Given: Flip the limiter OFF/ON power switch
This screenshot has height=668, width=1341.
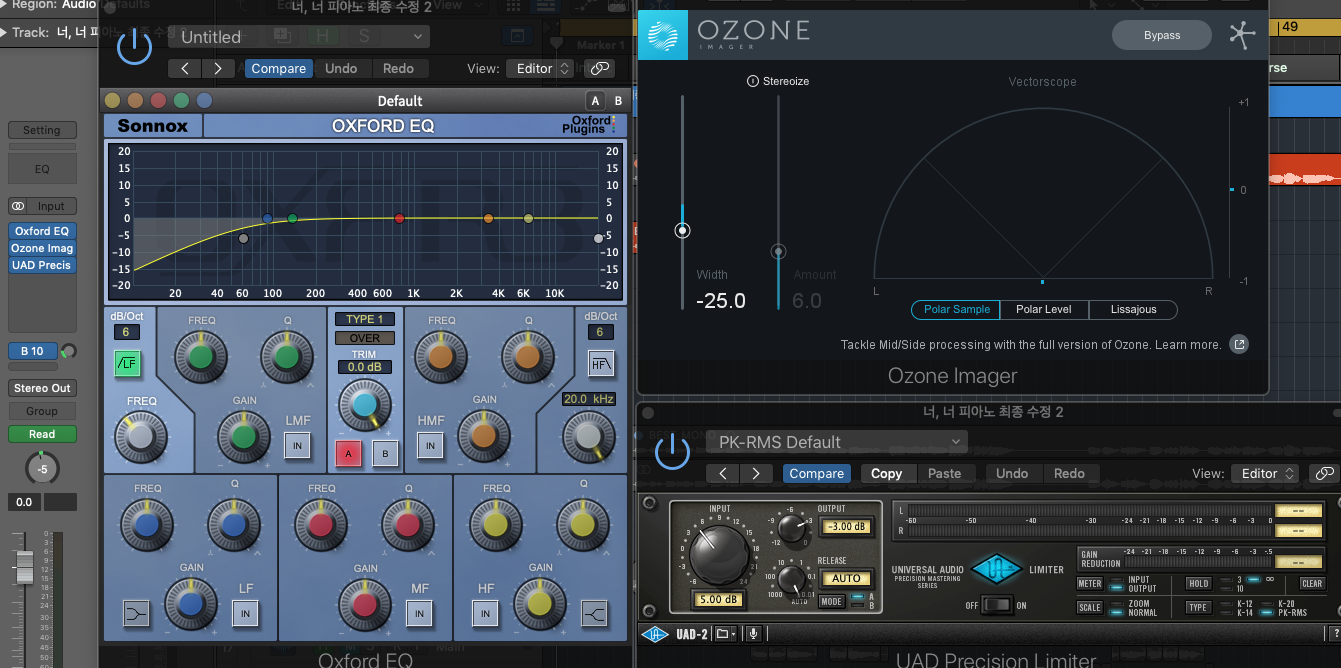Looking at the screenshot, I should point(997,605).
